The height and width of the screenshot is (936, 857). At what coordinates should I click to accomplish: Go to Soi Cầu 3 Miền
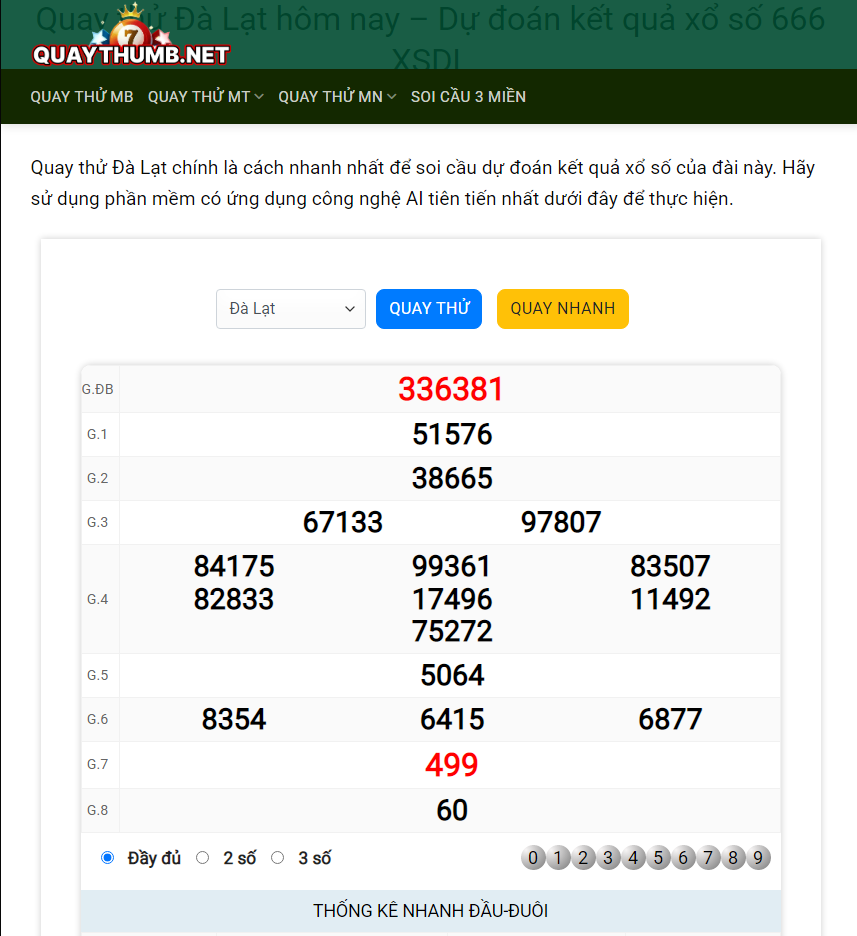(x=468, y=97)
